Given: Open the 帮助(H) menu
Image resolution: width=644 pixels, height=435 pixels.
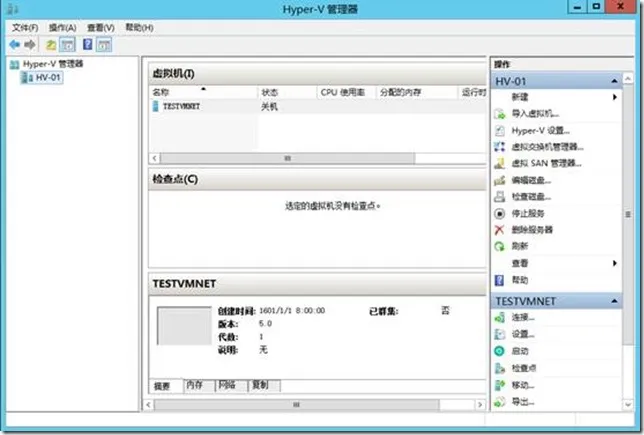Looking at the screenshot, I should [139, 28].
